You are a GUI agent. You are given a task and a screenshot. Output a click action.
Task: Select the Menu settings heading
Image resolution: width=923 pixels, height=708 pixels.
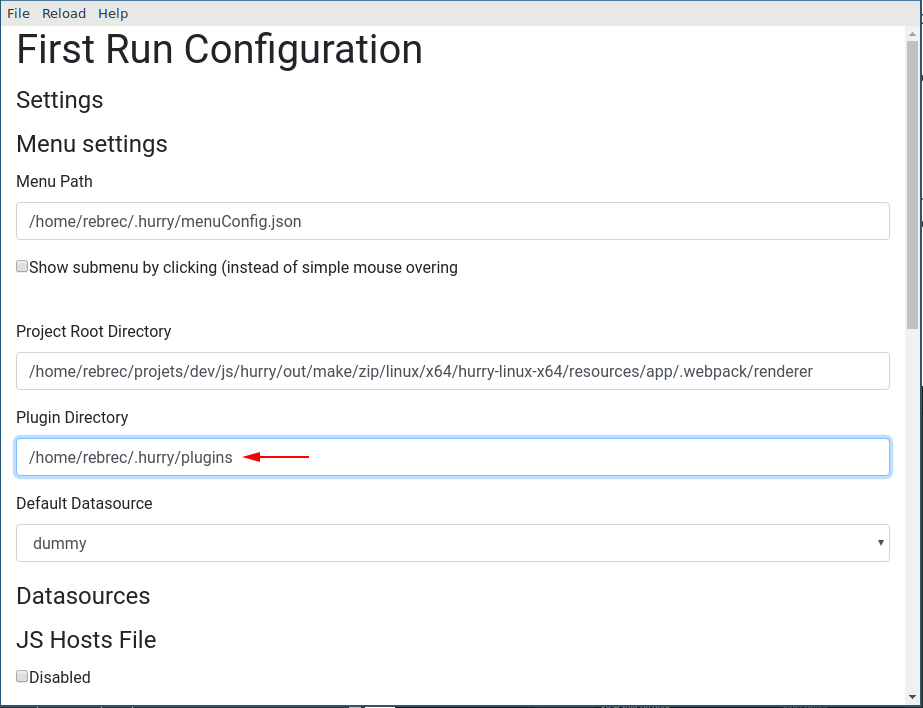pos(92,144)
